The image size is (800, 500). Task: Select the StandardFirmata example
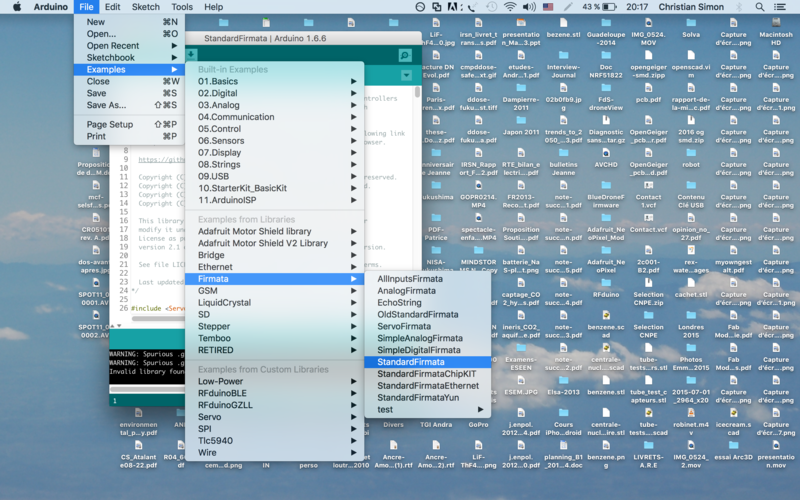click(x=428, y=362)
